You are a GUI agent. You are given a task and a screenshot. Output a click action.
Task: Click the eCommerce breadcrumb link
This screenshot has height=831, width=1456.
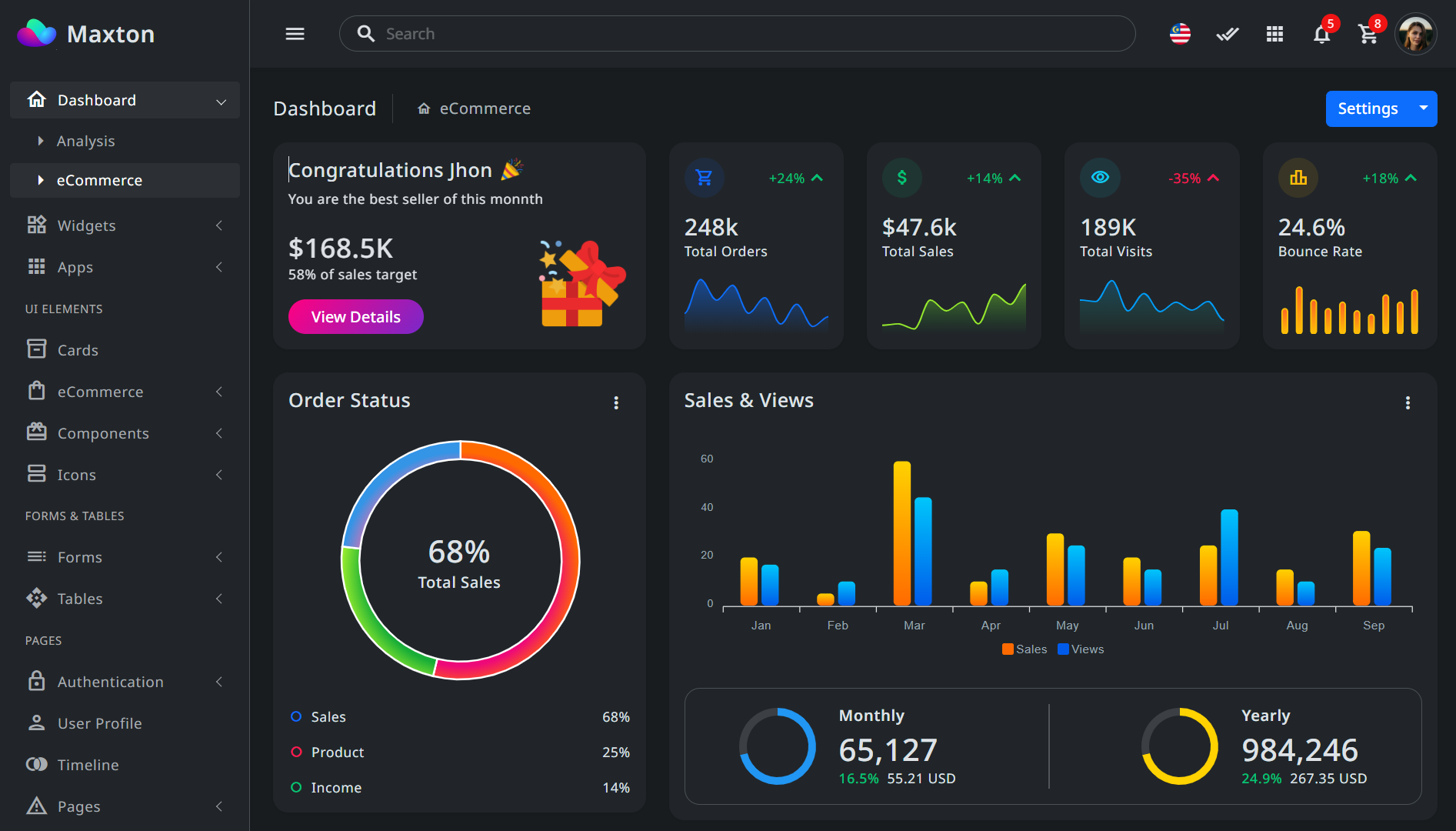point(485,108)
